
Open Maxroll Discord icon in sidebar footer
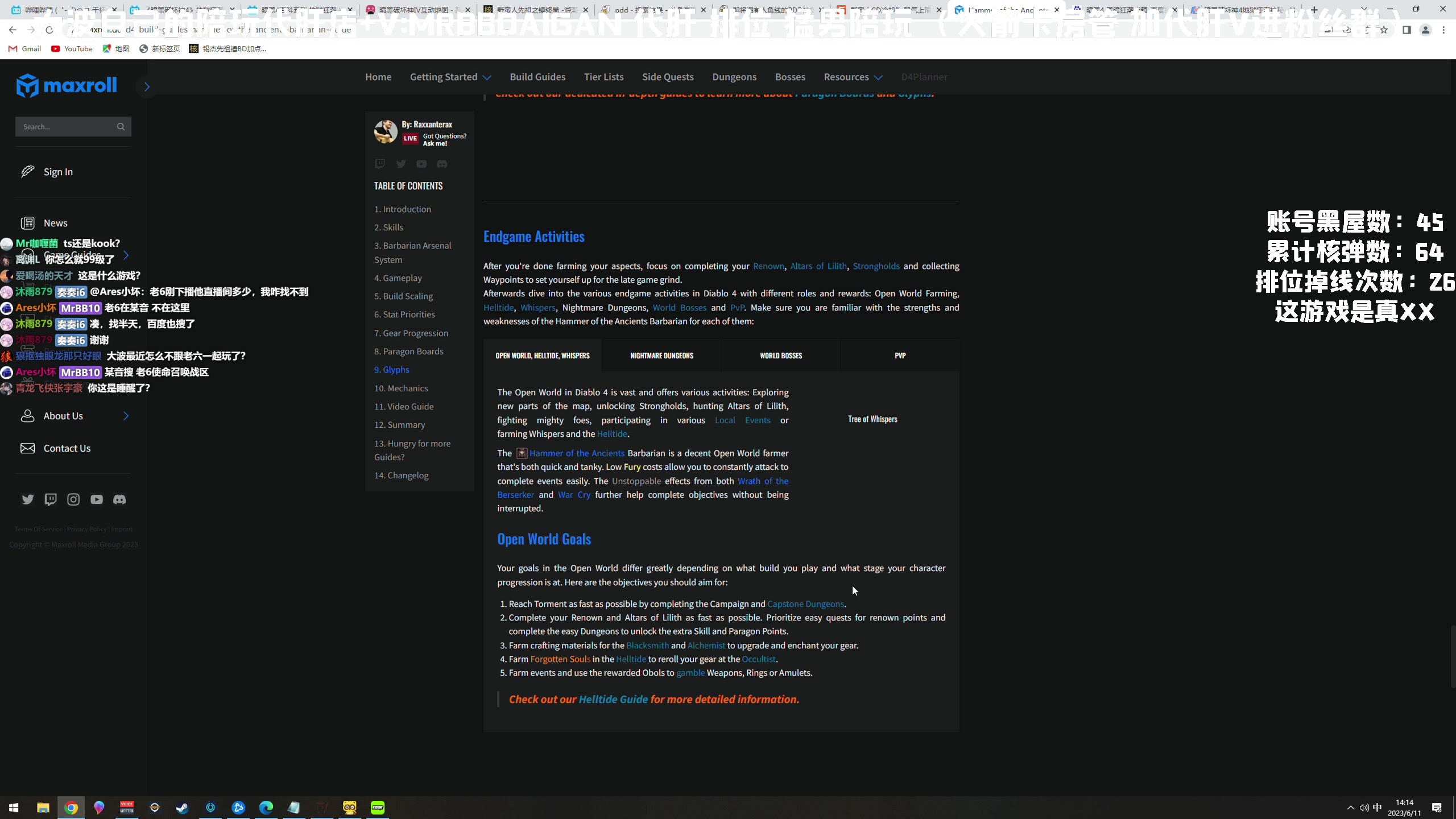tap(119, 499)
